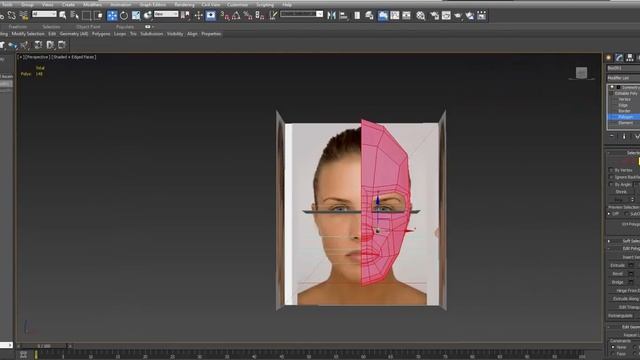Click the Shrink selection button
Viewport: 640px width, 360px height.
621,192
